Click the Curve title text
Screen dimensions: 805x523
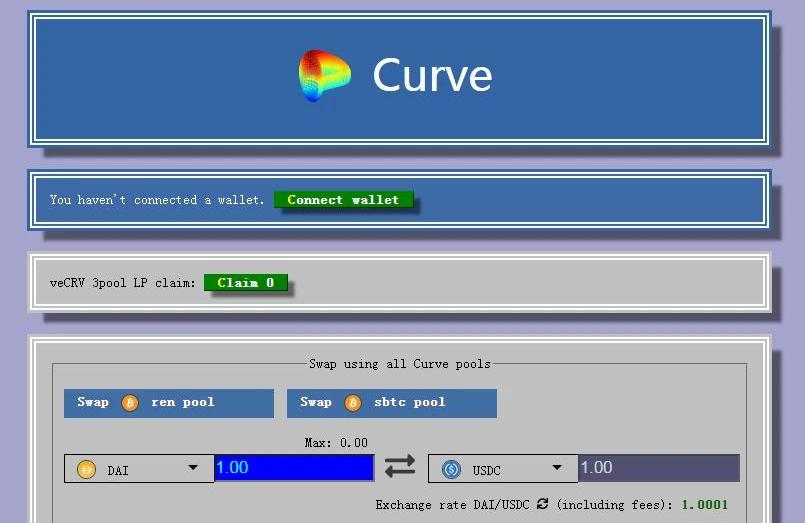click(432, 75)
